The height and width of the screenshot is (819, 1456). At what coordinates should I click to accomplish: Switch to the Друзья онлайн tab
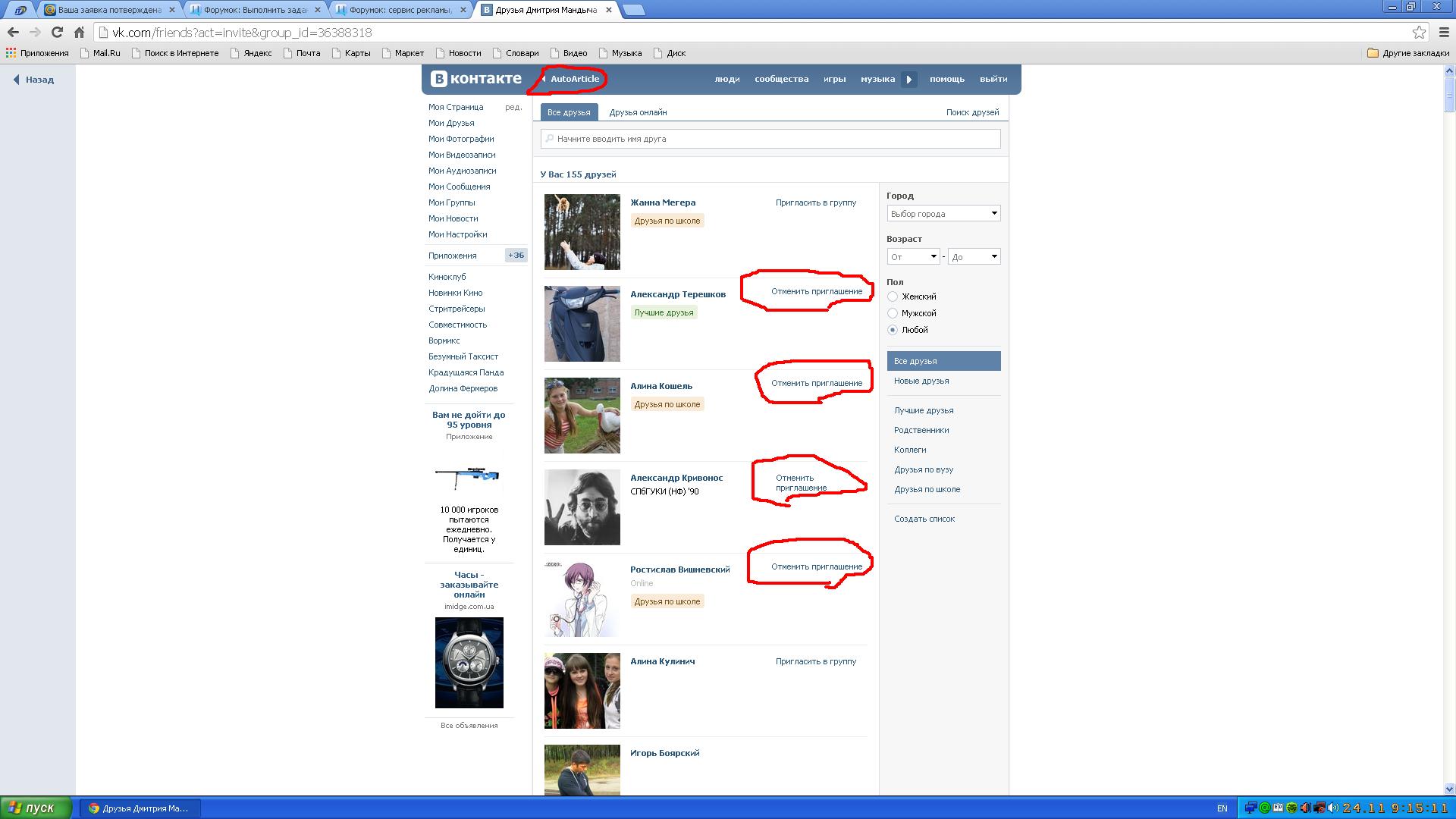pos(638,112)
